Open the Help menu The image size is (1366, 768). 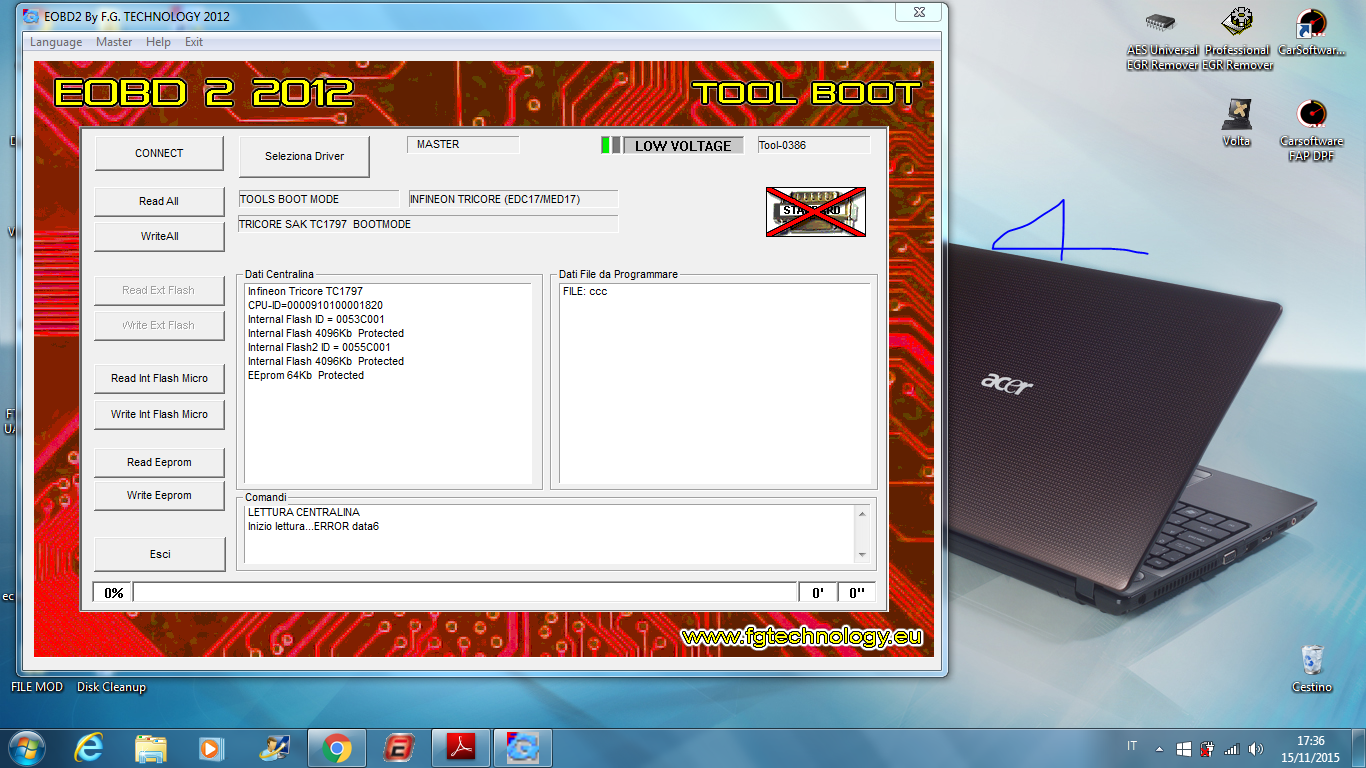(x=158, y=42)
